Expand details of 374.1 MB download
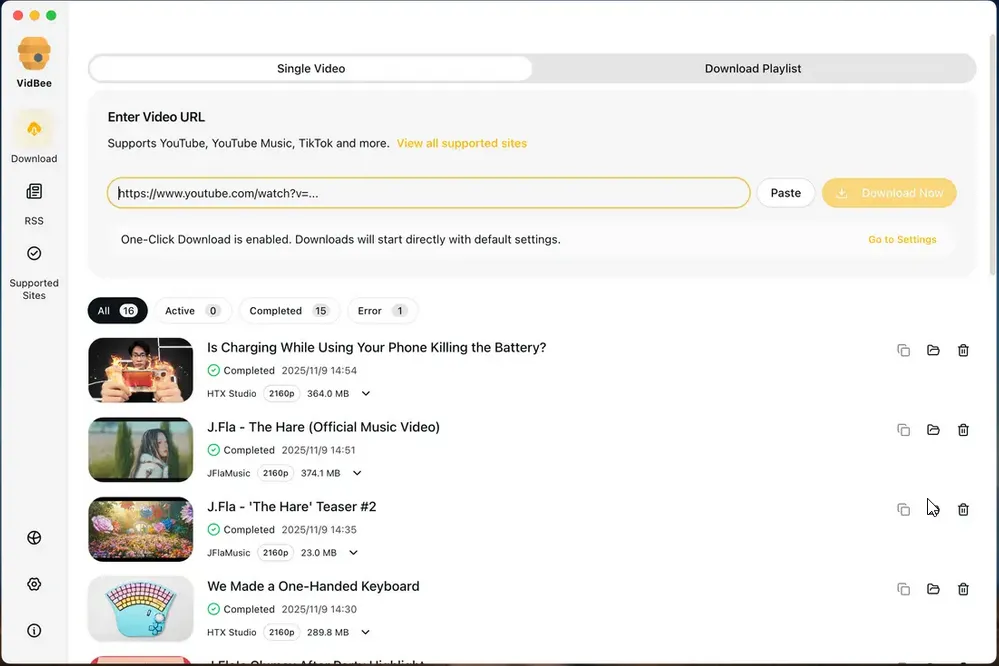Screen dimensions: 999x666 357,473
